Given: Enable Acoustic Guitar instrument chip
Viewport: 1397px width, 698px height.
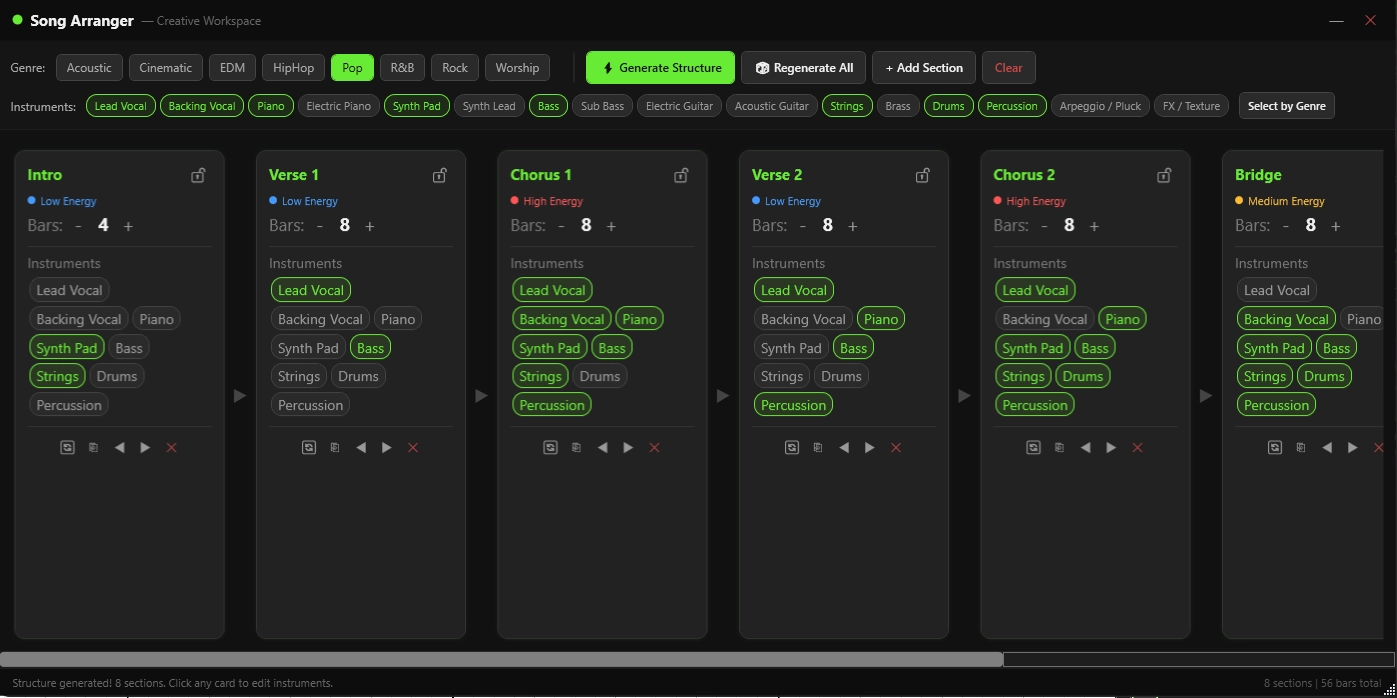Looking at the screenshot, I should tap(772, 106).
